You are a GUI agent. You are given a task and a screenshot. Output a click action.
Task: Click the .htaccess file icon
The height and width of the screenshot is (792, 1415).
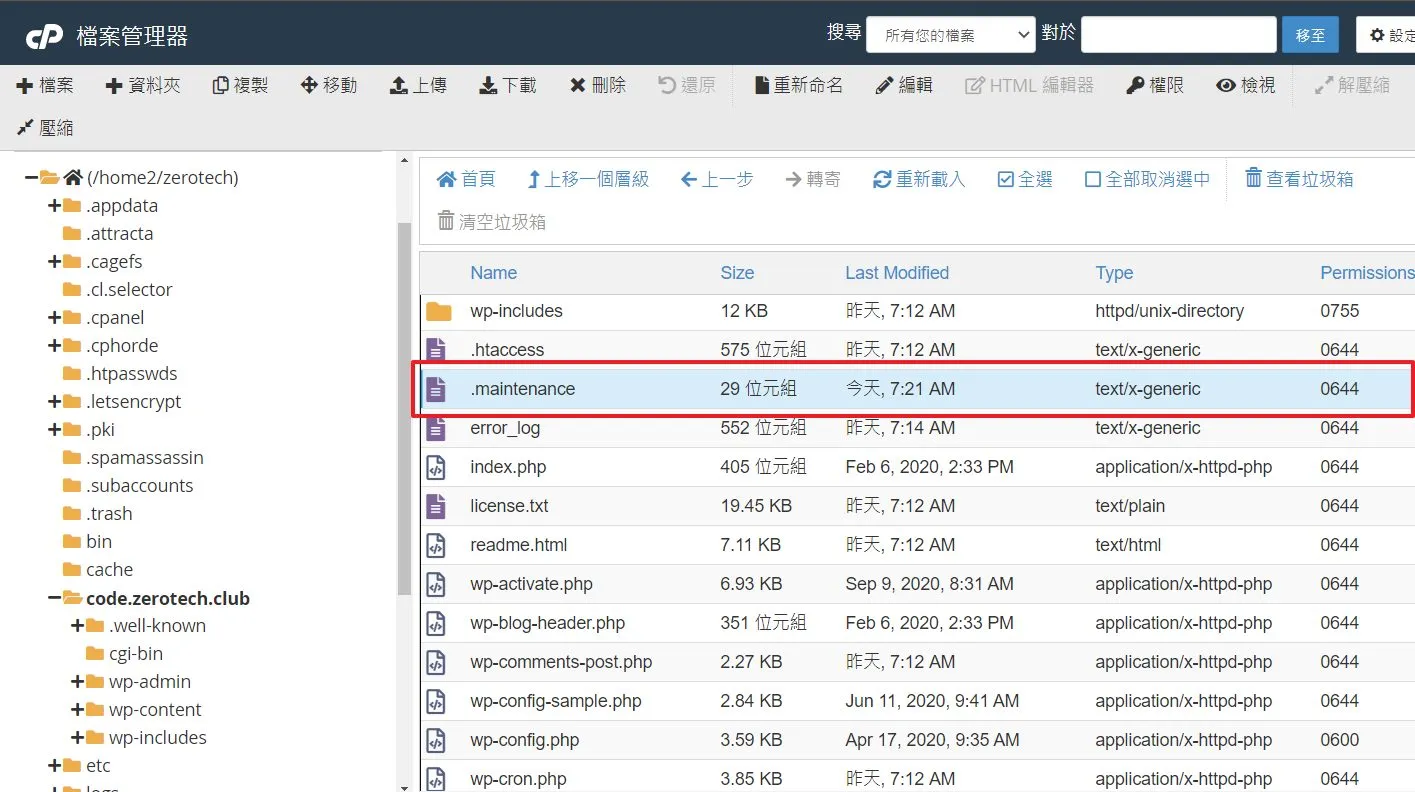[x=436, y=350]
